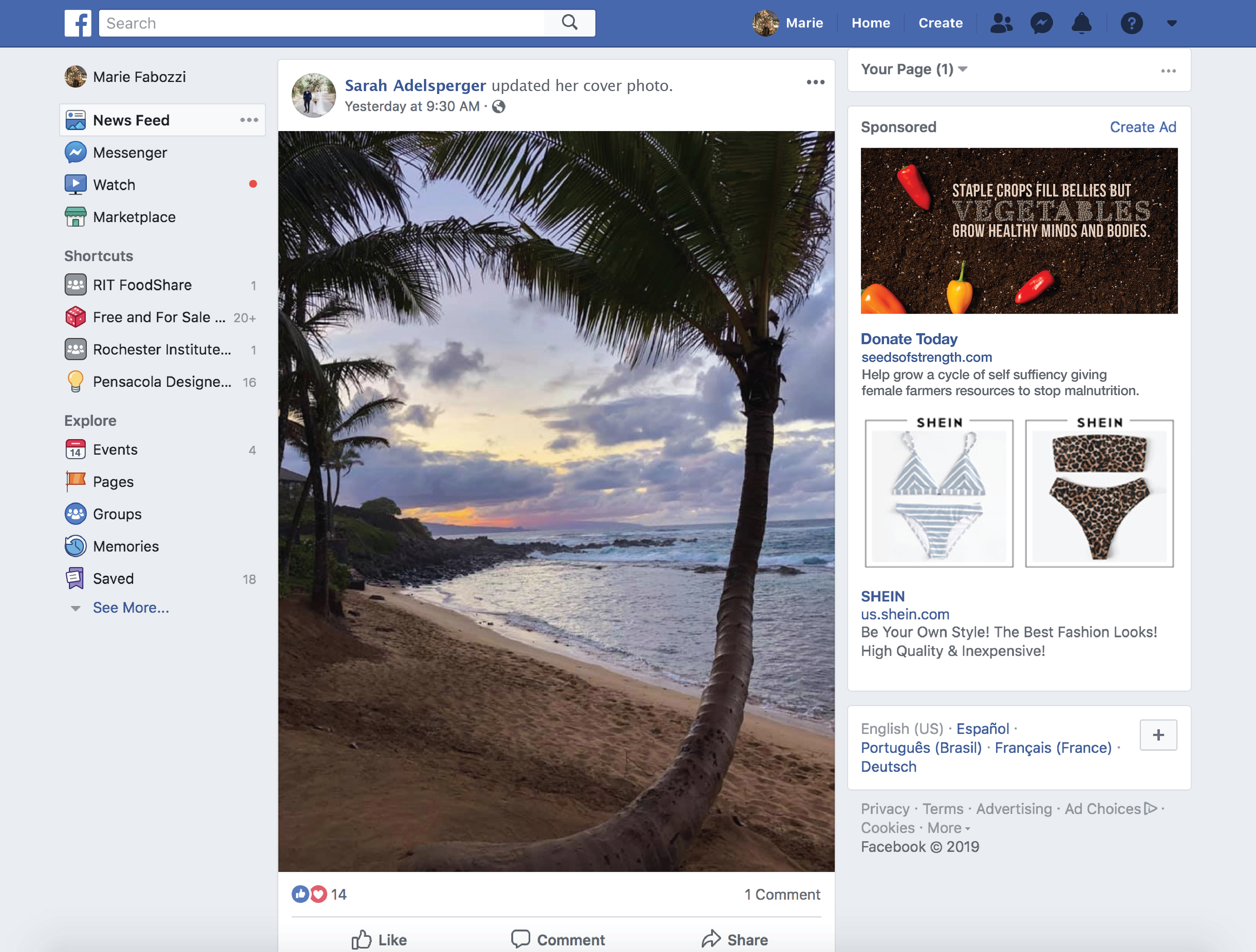Select News Feed in sidebar
This screenshot has height=952, width=1256.
(x=162, y=120)
